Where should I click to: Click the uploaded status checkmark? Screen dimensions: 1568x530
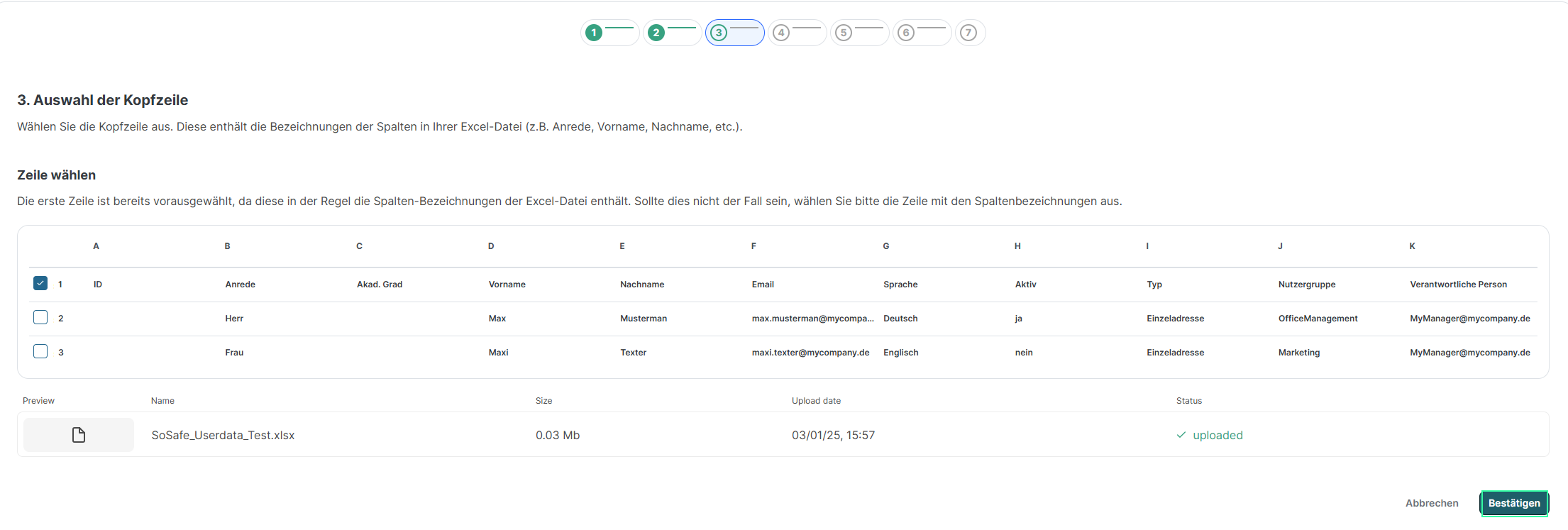[x=1181, y=435]
